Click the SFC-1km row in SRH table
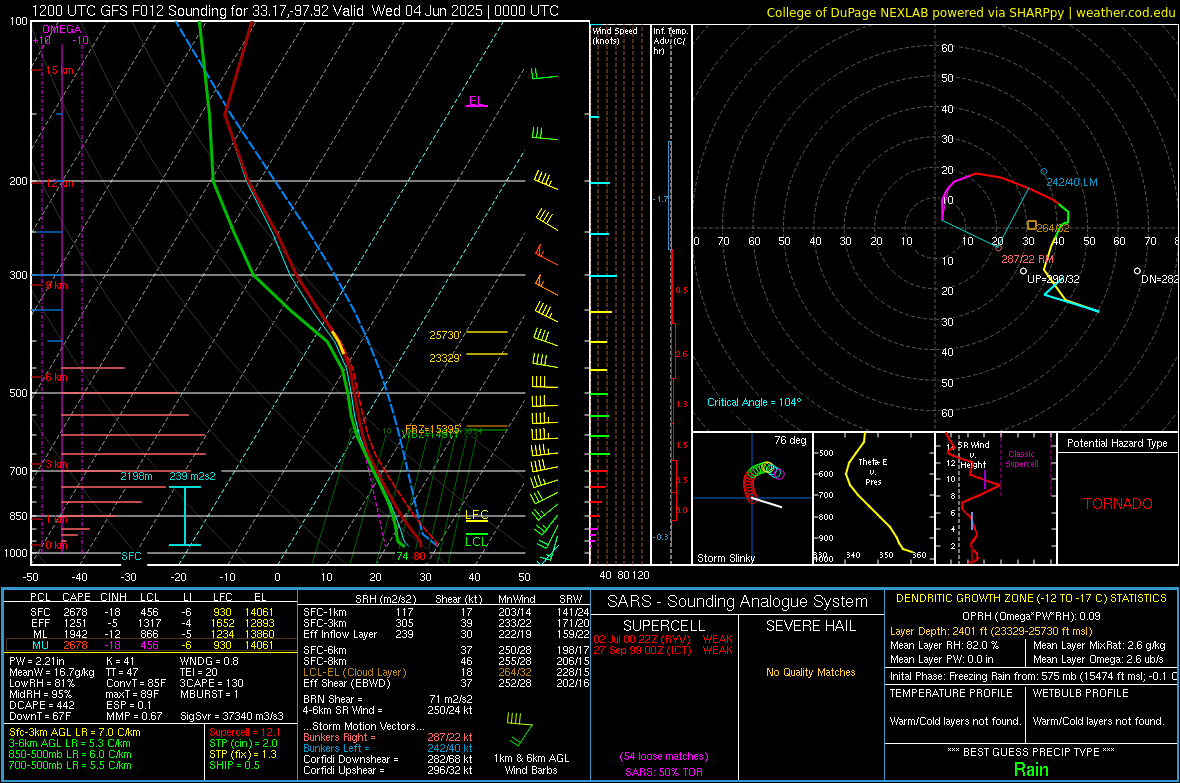Viewport: 1180px width, 783px height. (446, 612)
